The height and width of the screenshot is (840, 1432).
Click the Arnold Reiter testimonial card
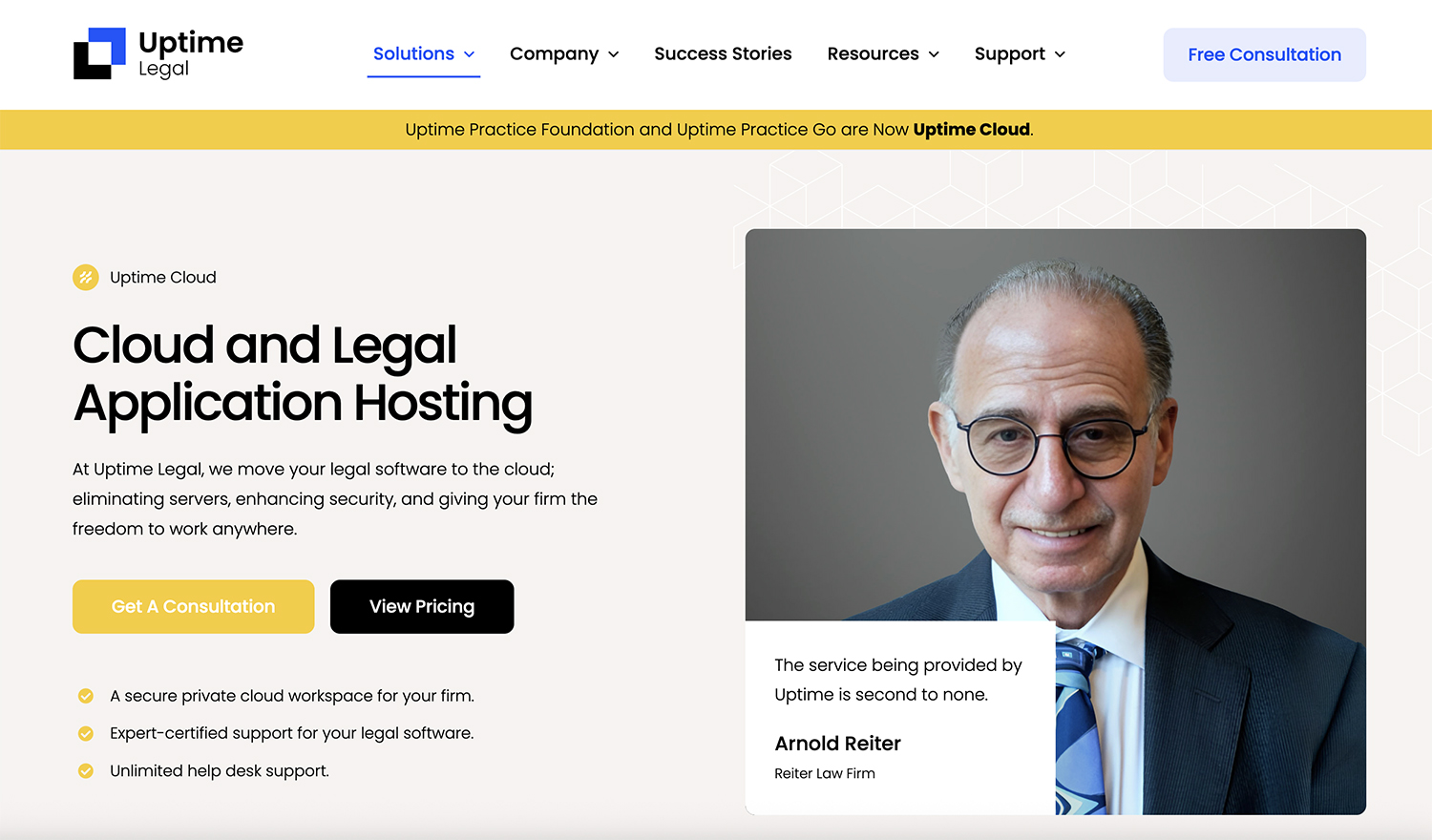[900, 718]
